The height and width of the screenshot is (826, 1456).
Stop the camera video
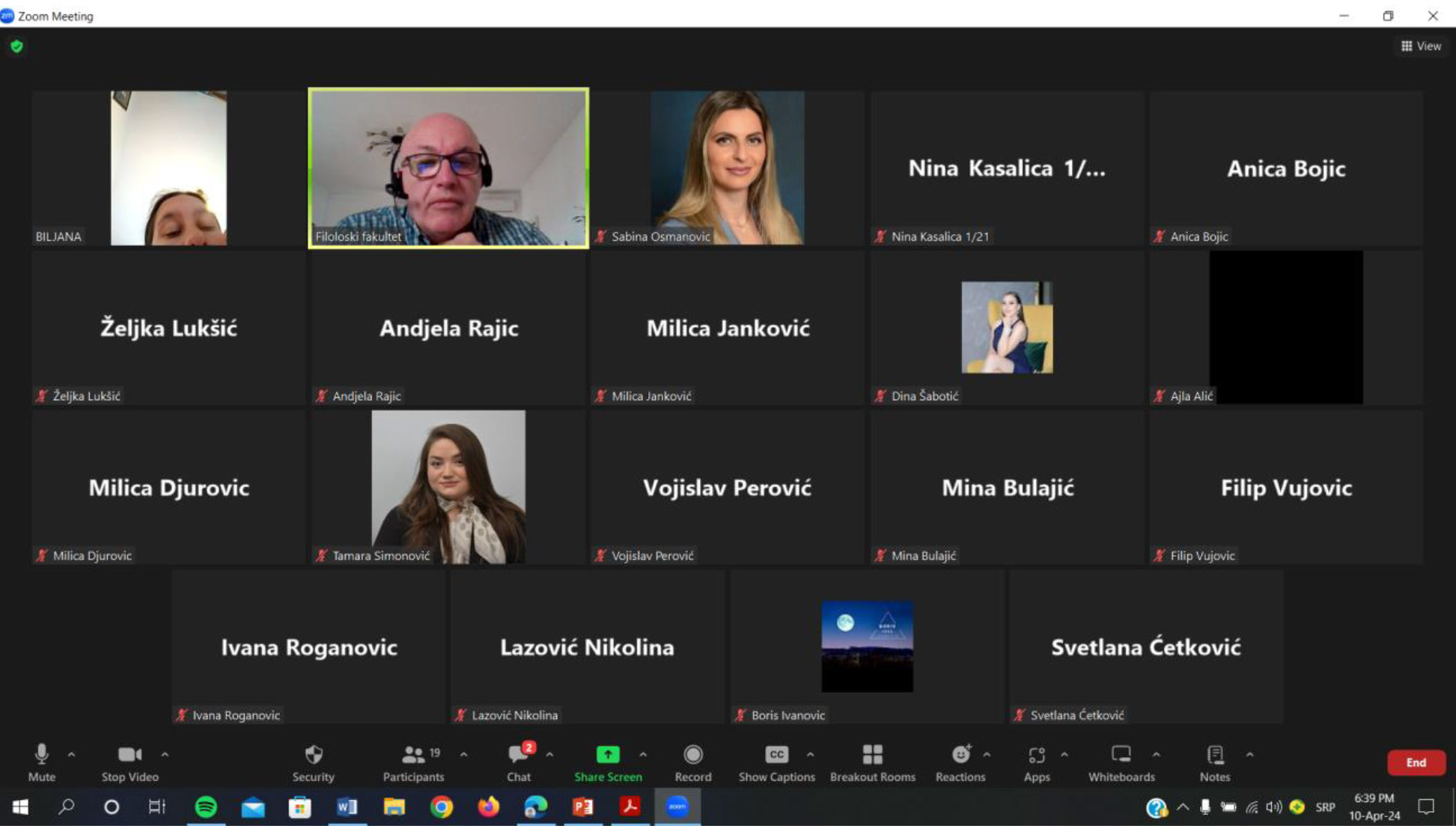click(130, 762)
